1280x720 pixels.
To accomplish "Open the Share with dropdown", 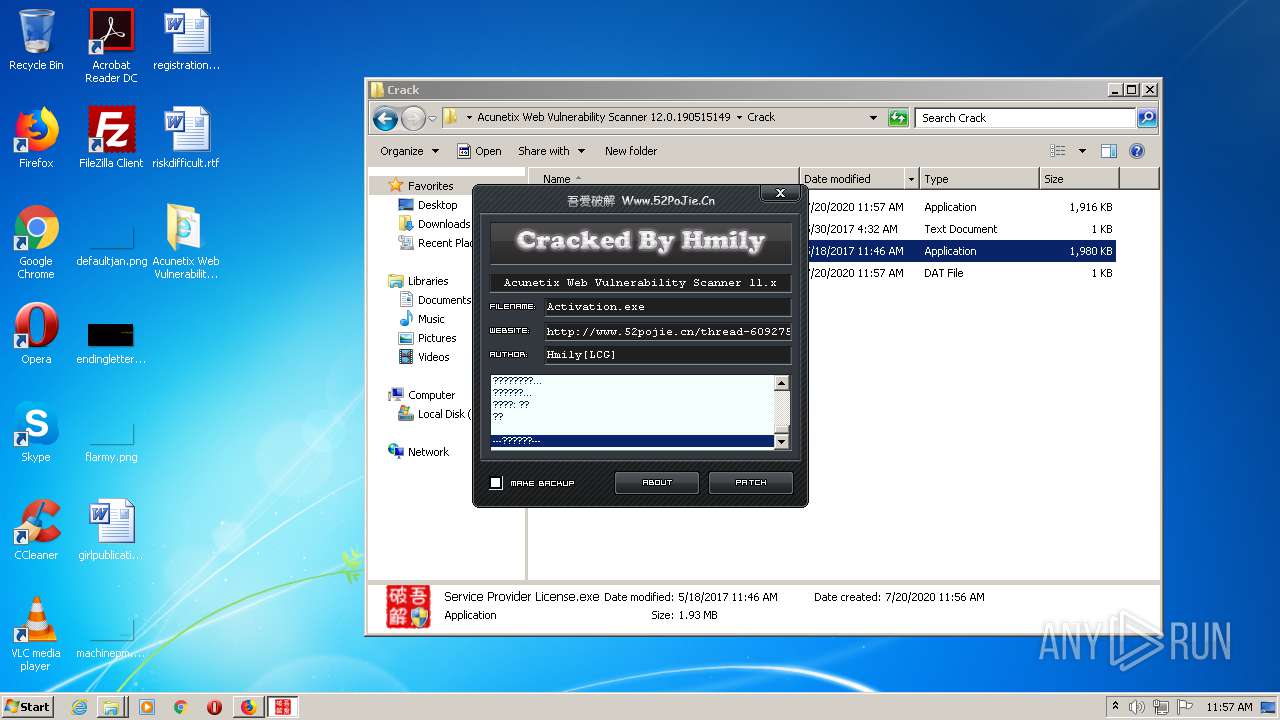I will [x=551, y=151].
